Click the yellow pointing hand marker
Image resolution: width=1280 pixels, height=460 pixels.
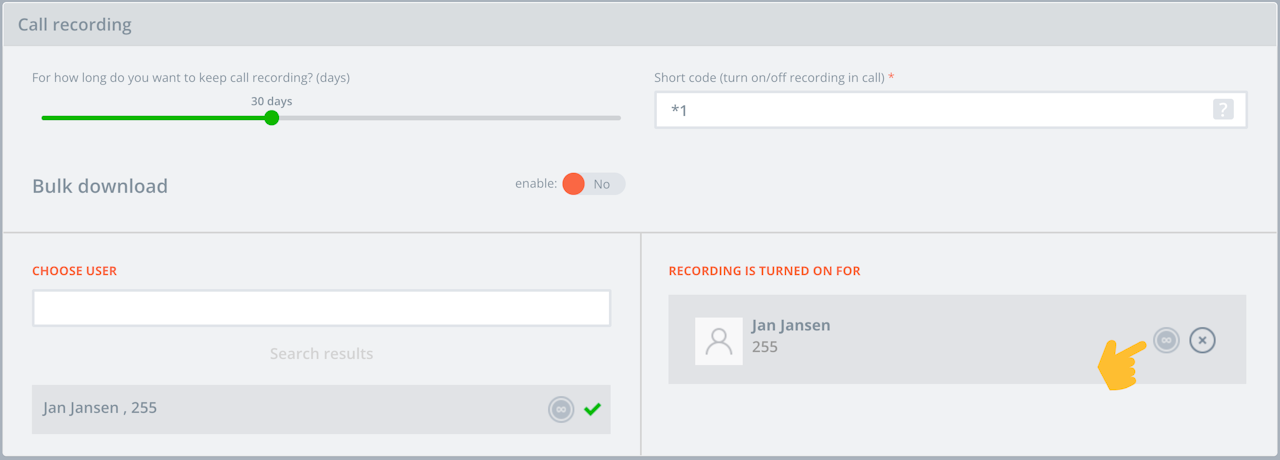pos(1122,364)
